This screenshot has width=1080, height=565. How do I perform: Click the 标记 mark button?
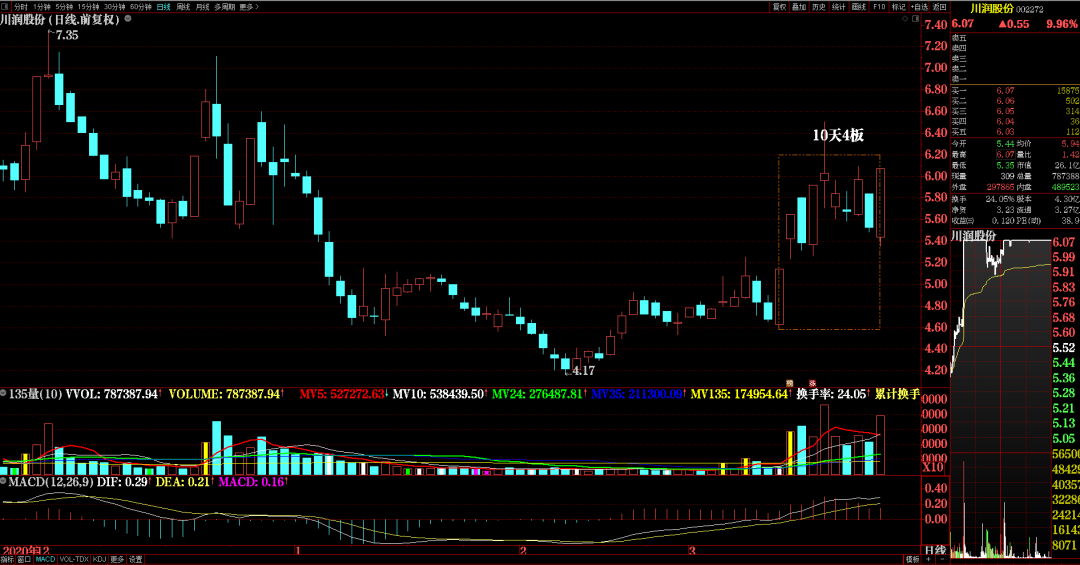[899, 6]
